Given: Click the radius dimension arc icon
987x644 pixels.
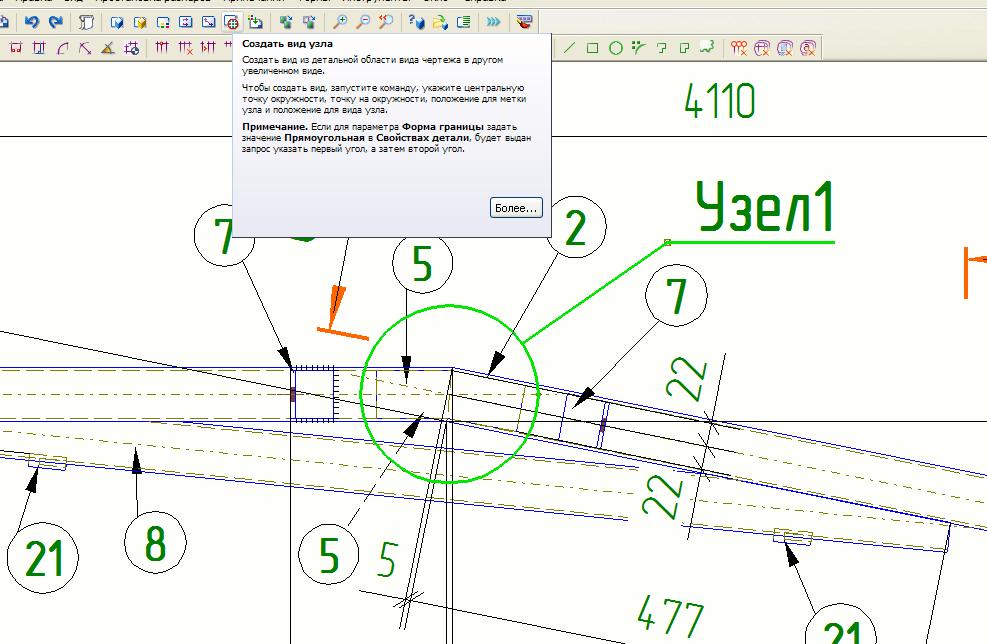Looking at the screenshot, I should point(62,47).
